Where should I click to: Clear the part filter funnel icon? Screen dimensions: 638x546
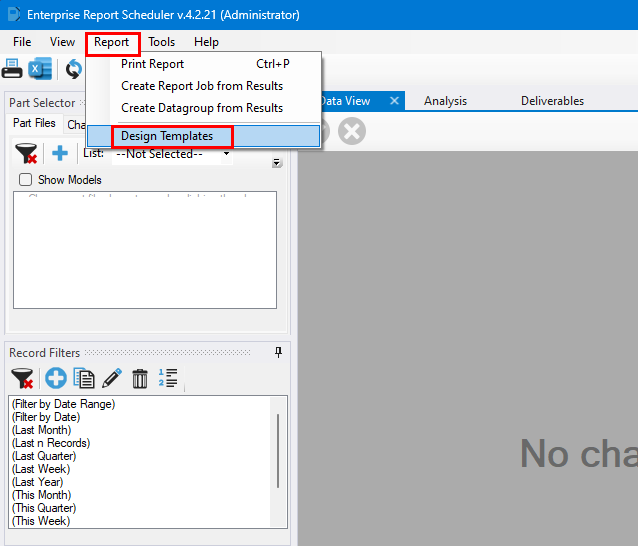26,153
